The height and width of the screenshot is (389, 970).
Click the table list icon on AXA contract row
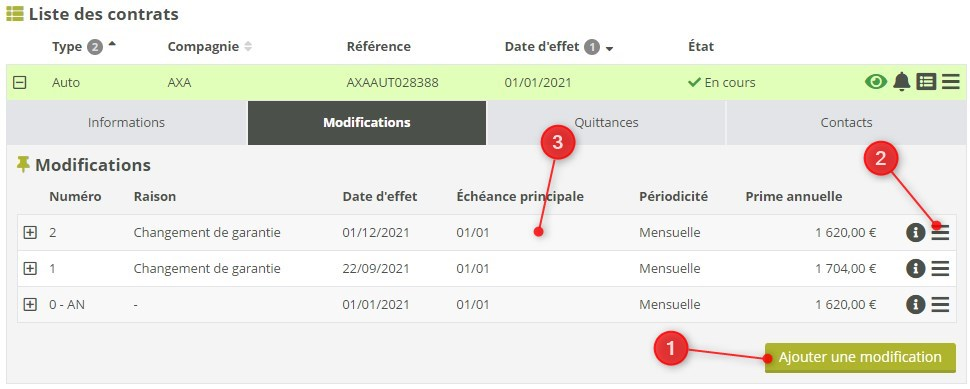(x=926, y=82)
